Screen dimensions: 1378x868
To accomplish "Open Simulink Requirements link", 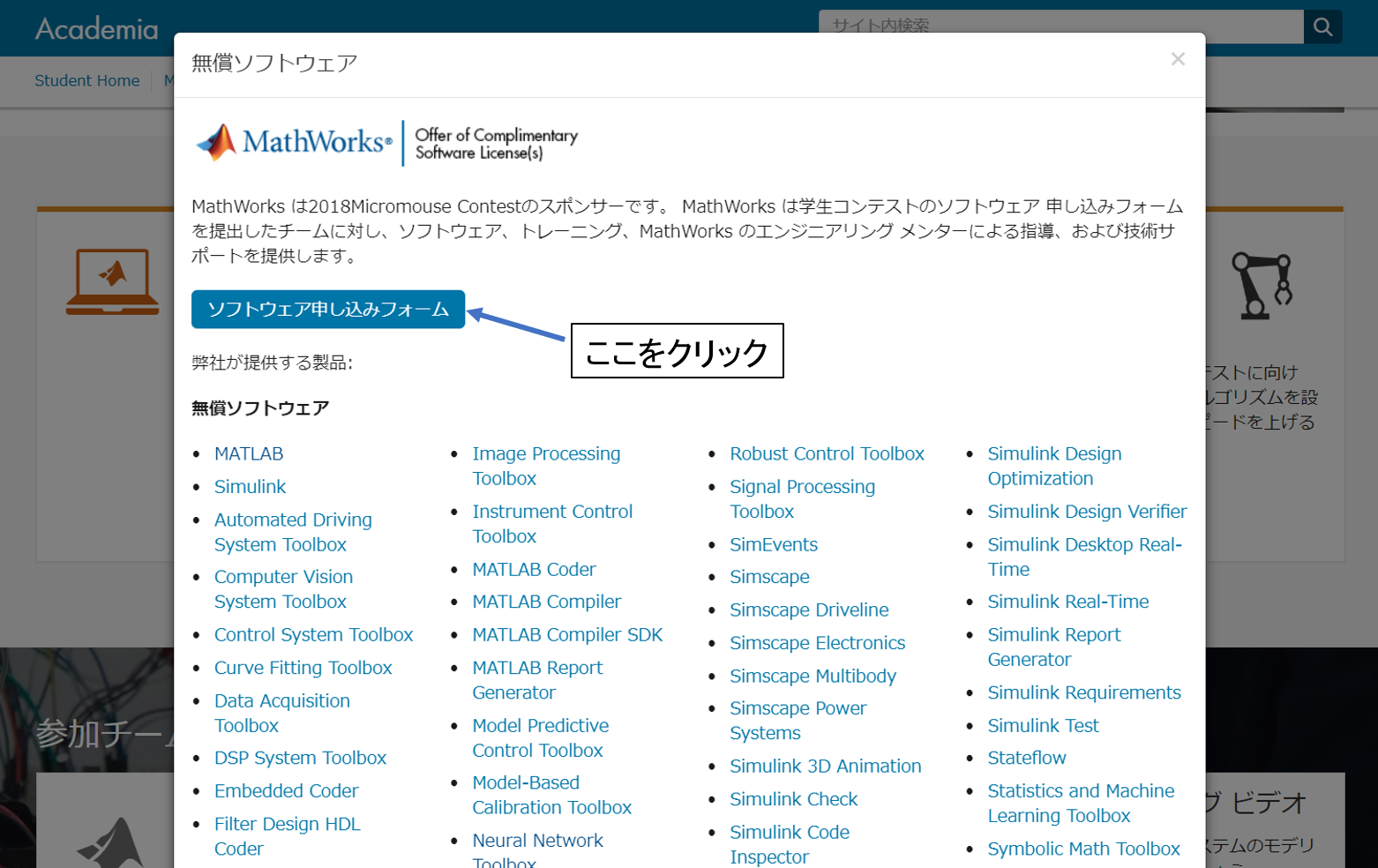I will coord(1083,692).
